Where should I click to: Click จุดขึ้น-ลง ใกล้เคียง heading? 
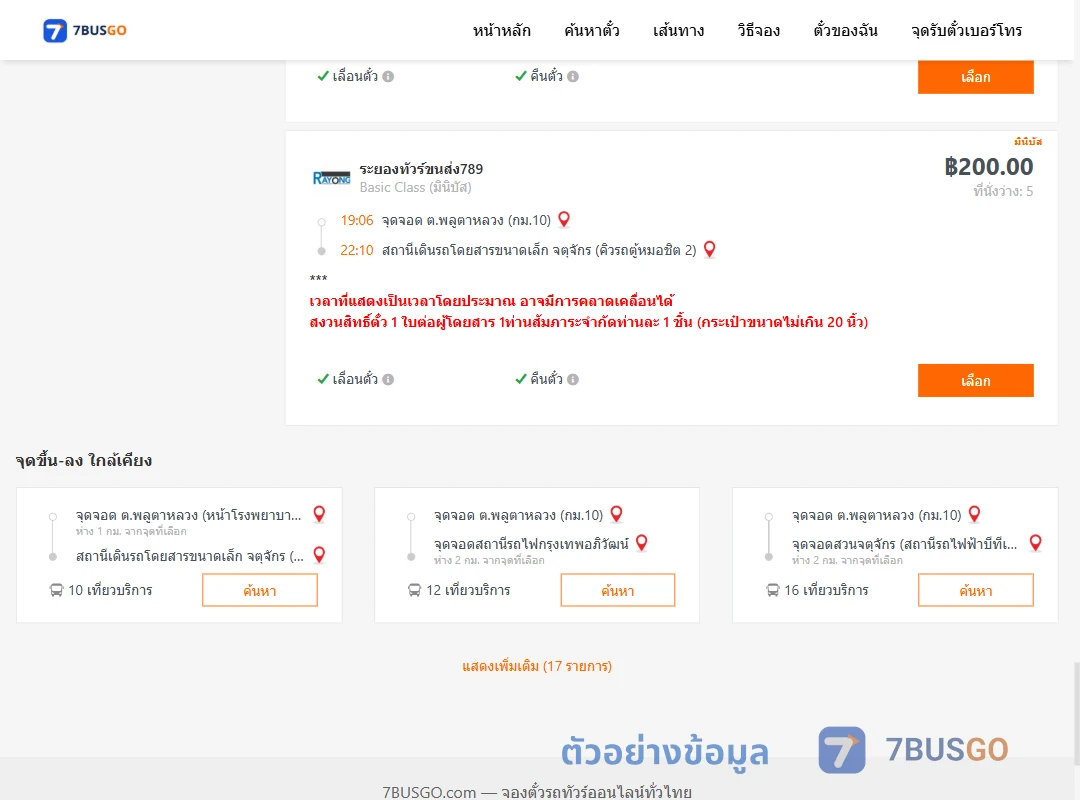coord(84,460)
